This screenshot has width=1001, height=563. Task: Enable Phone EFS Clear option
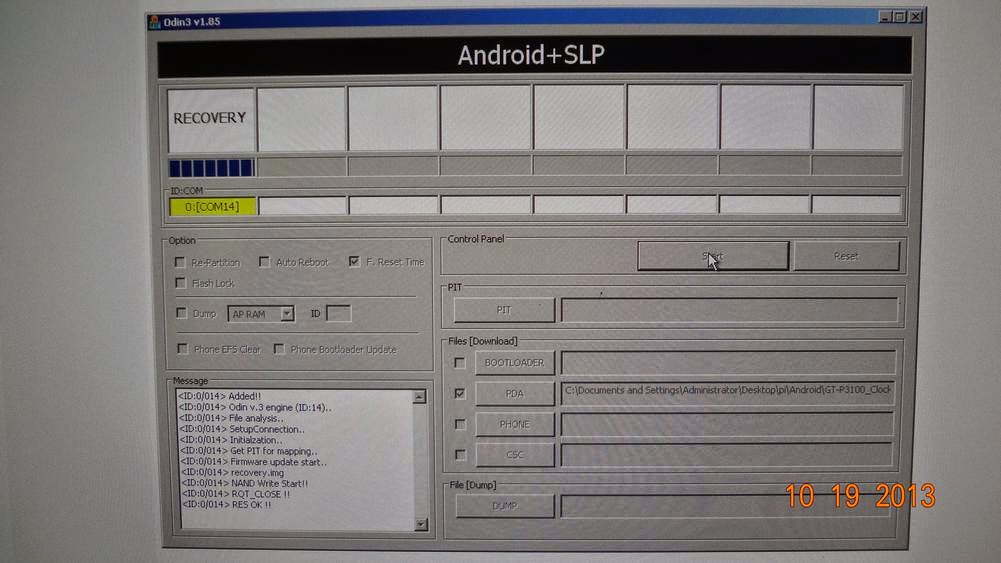(x=183, y=349)
